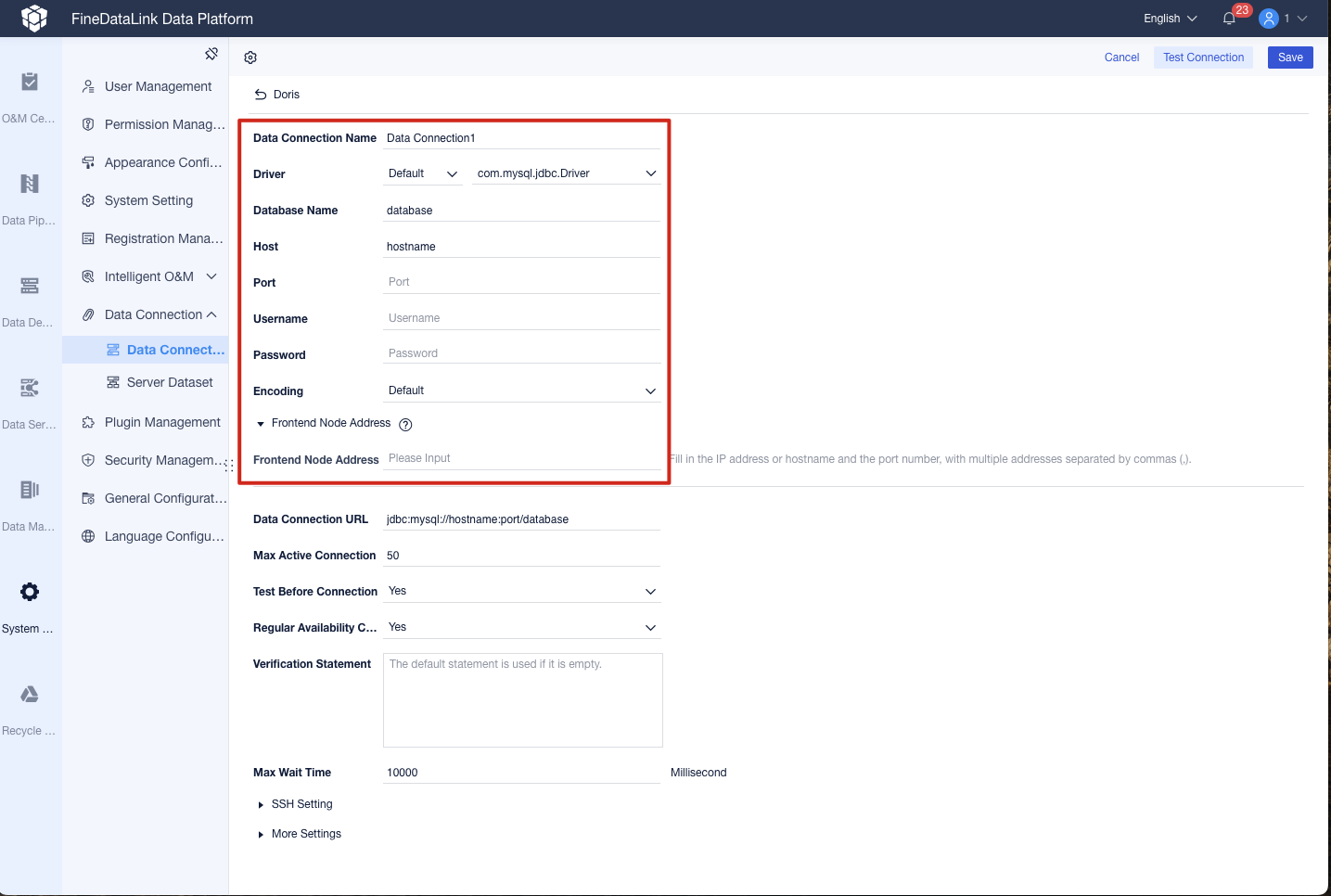Select the Data Pipeline sidebar icon

29,194
